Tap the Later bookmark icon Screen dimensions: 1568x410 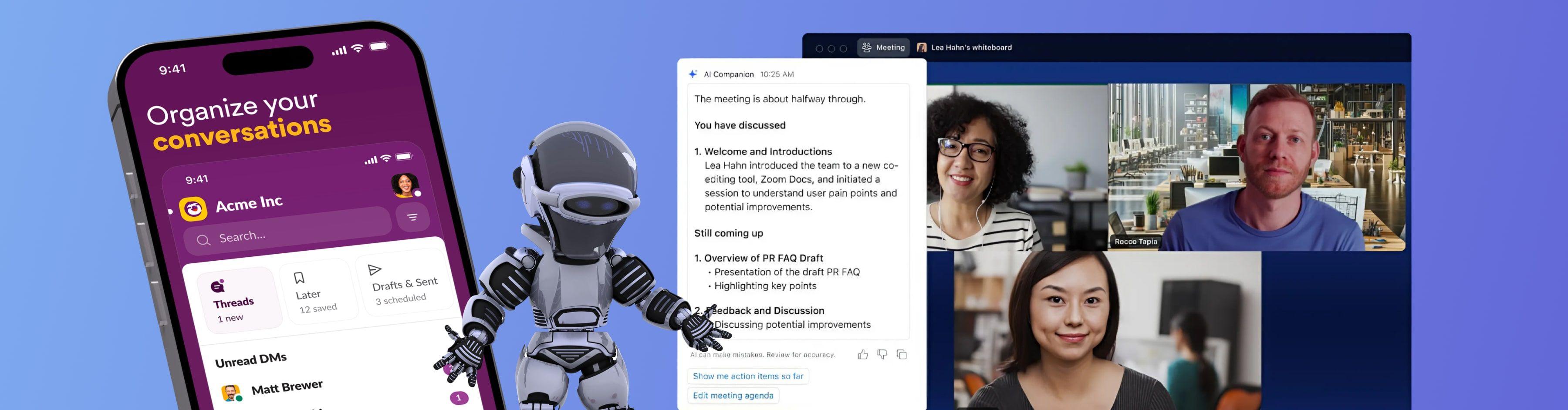click(x=299, y=278)
